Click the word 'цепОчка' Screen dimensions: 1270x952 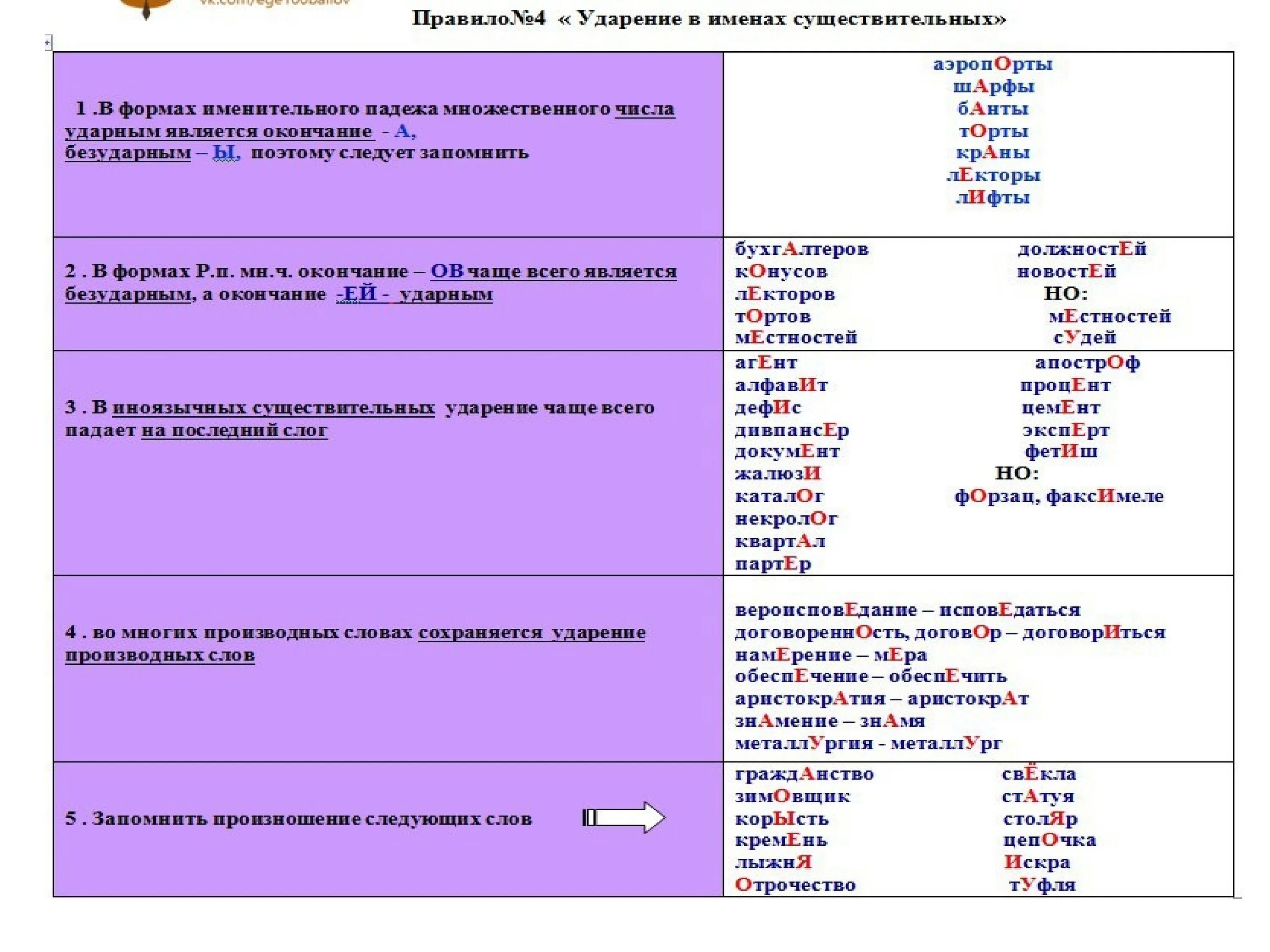click(x=1049, y=841)
